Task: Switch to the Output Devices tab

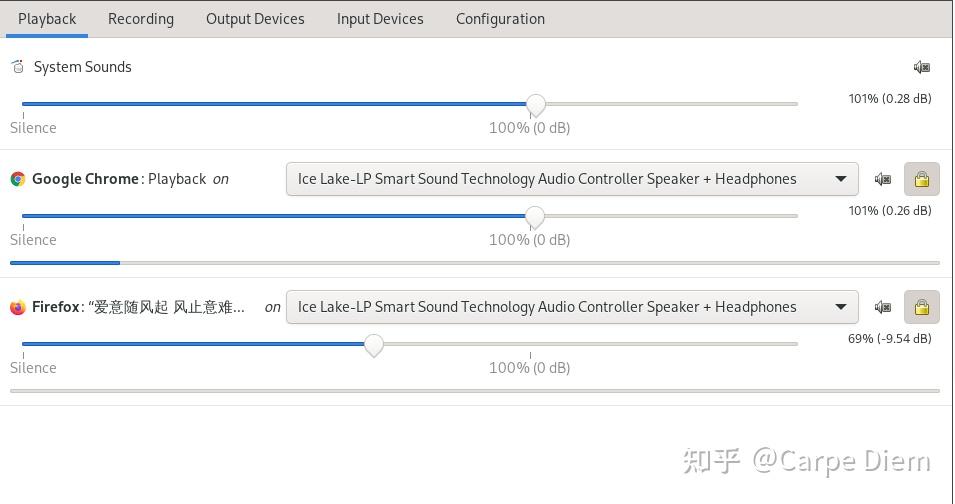Action: coord(255,19)
